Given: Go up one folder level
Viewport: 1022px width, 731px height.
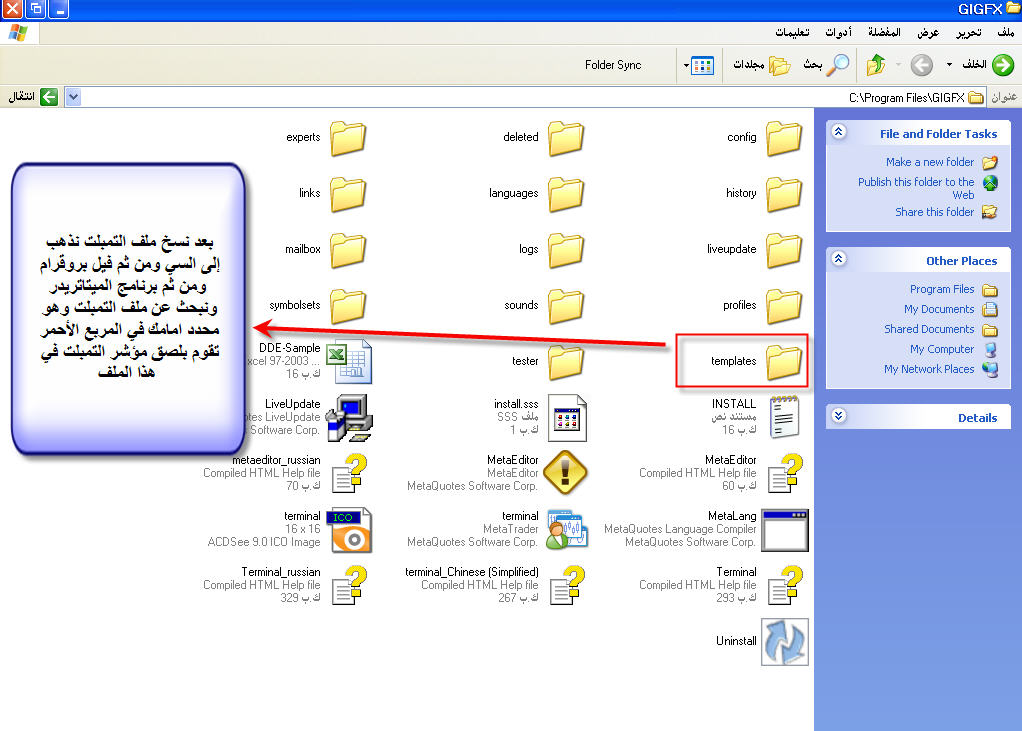Looking at the screenshot, I should click(x=876, y=64).
